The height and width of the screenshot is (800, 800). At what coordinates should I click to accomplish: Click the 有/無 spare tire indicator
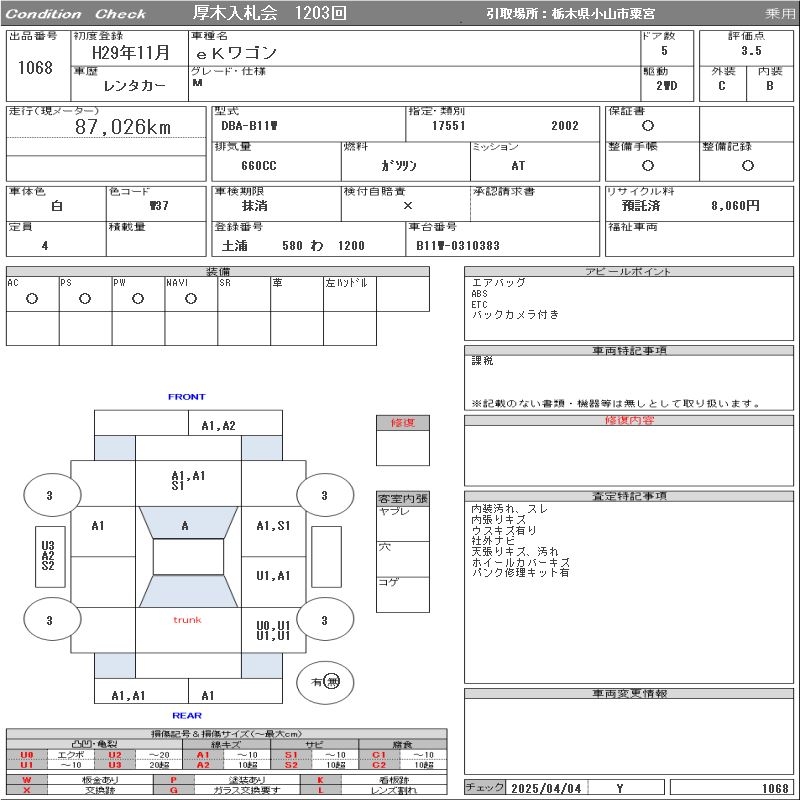pyautogui.click(x=325, y=682)
